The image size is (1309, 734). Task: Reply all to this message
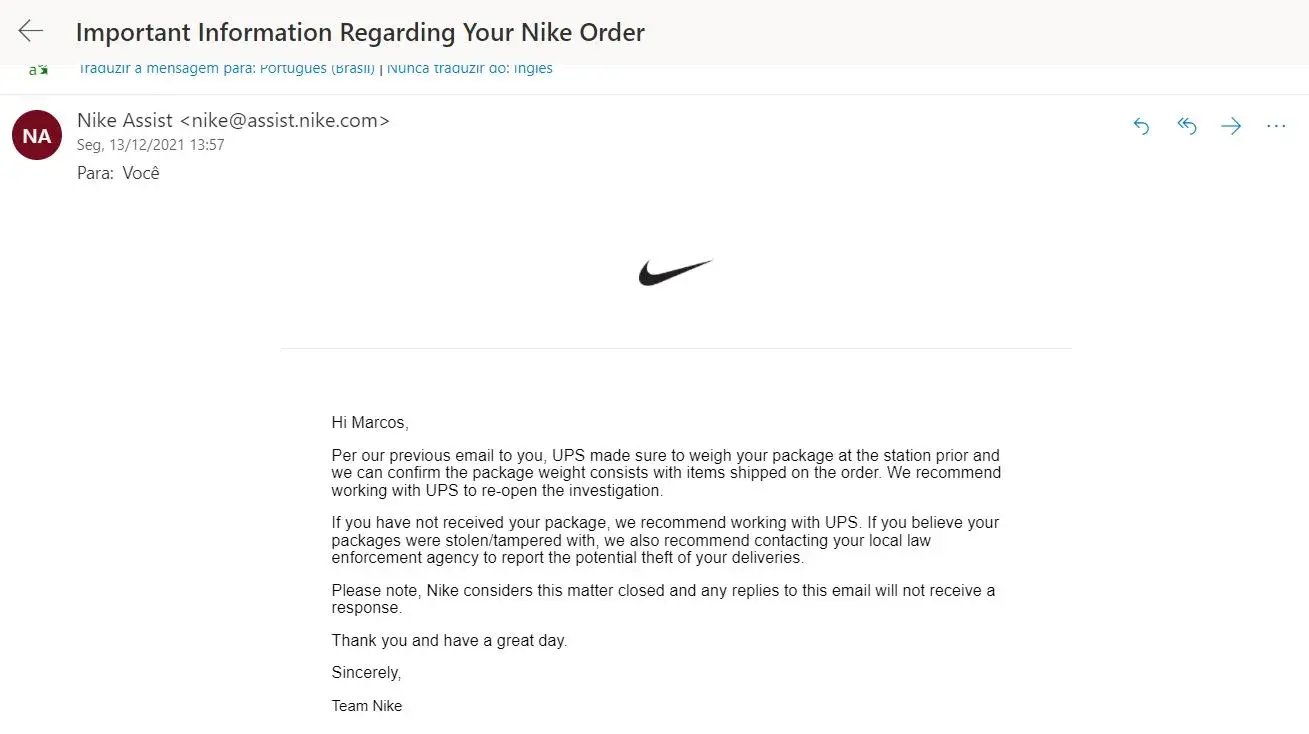pyautogui.click(x=1187, y=126)
